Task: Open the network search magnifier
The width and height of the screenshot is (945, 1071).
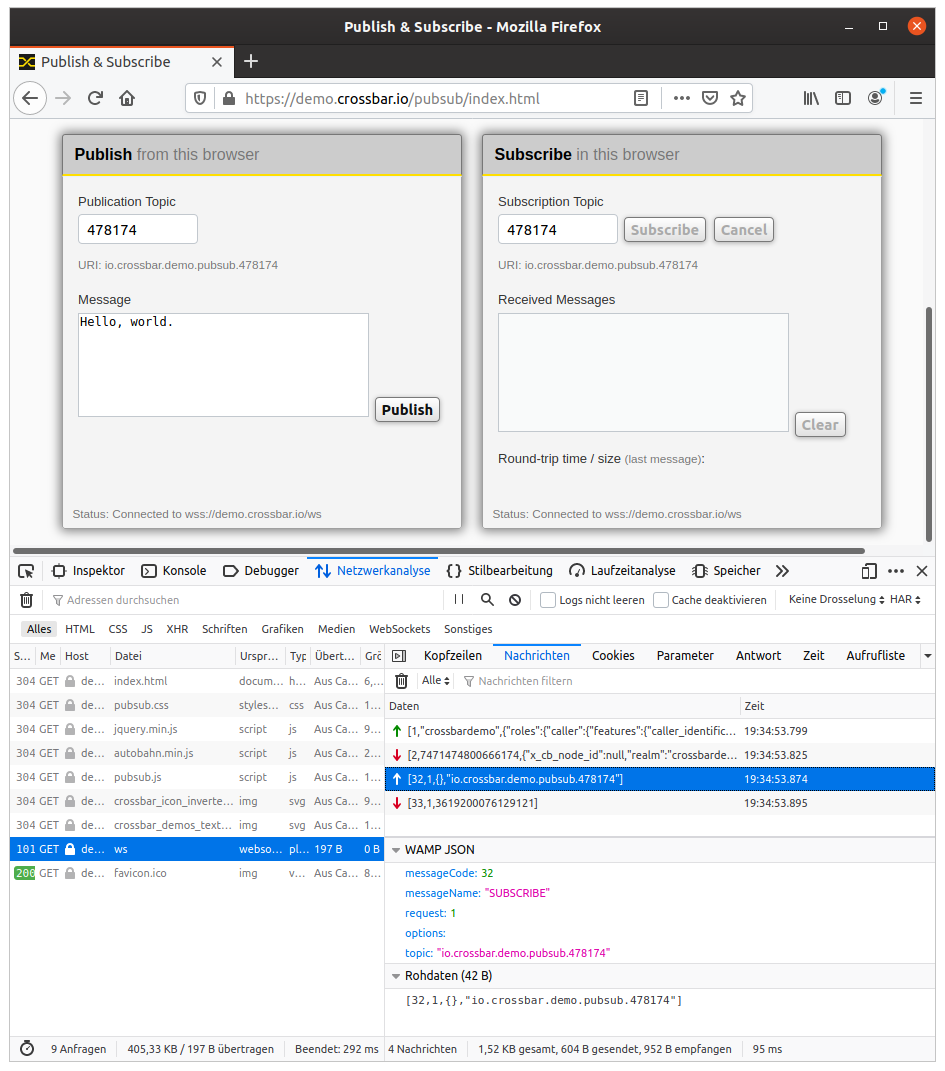Action: click(x=486, y=600)
